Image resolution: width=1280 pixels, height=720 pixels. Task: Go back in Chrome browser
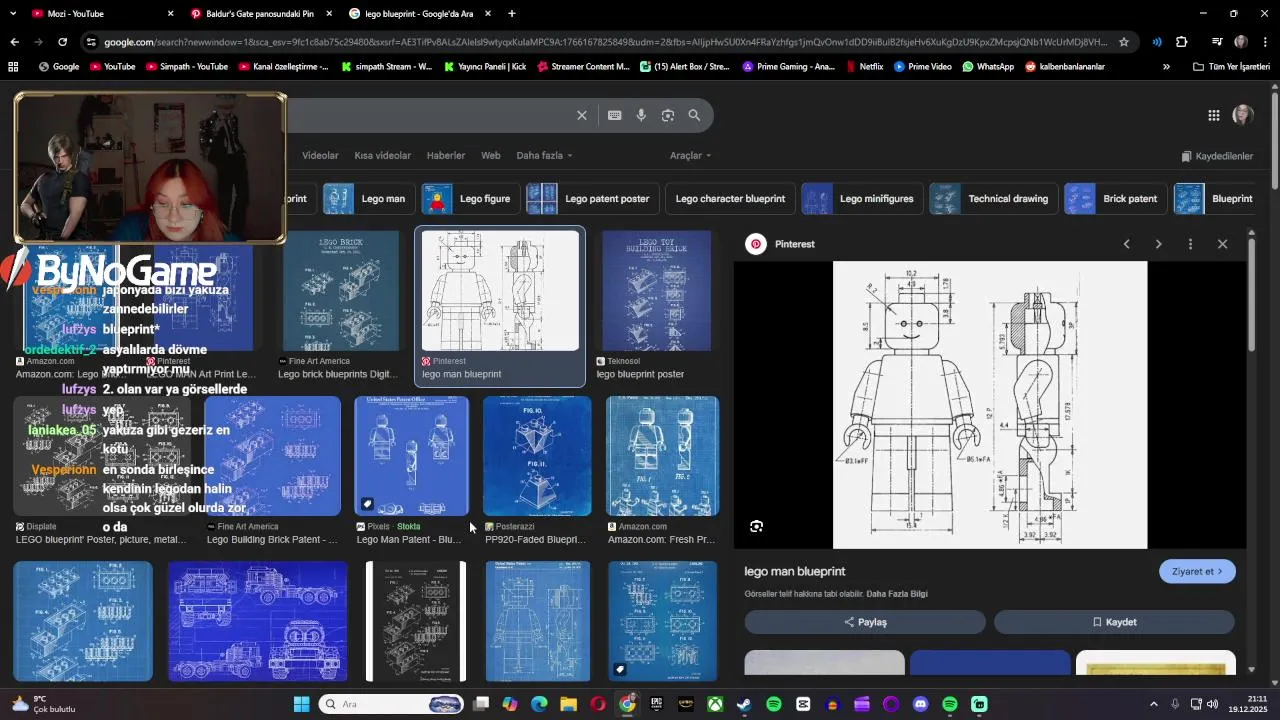point(14,42)
